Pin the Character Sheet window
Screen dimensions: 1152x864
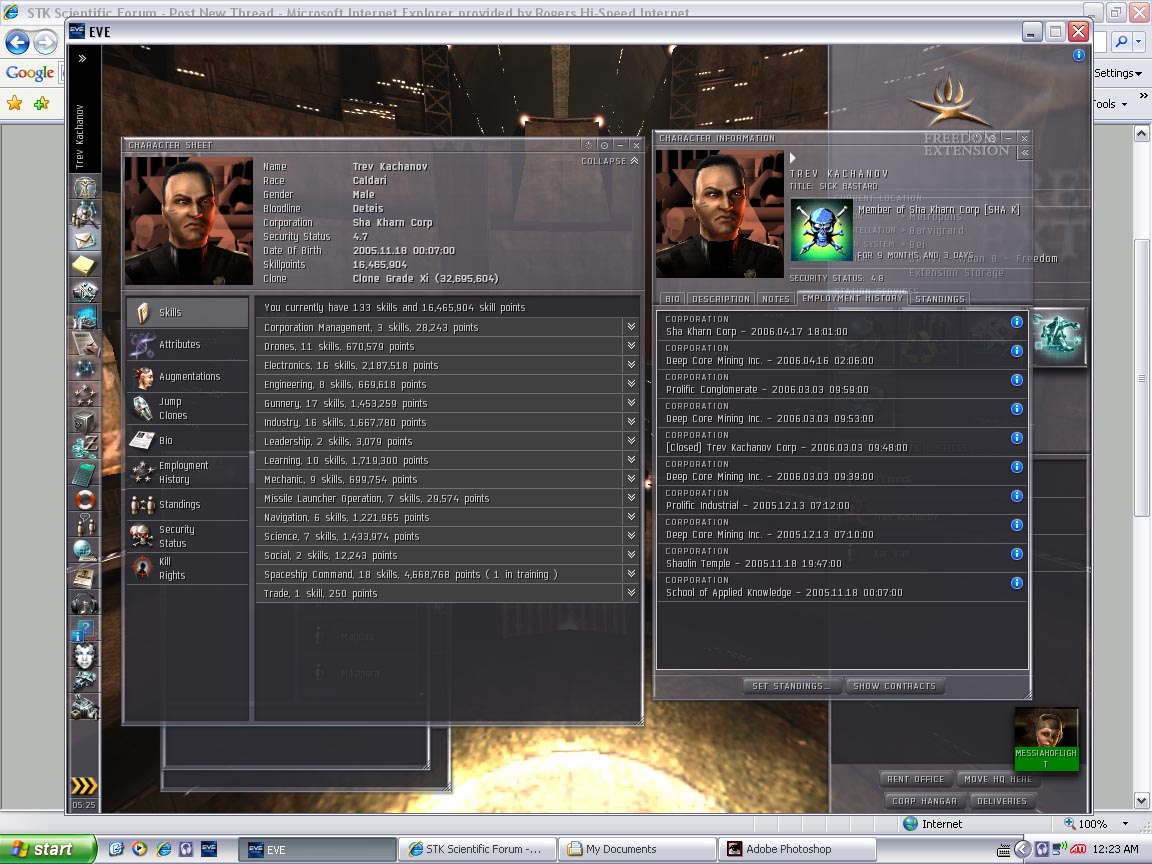(x=604, y=145)
